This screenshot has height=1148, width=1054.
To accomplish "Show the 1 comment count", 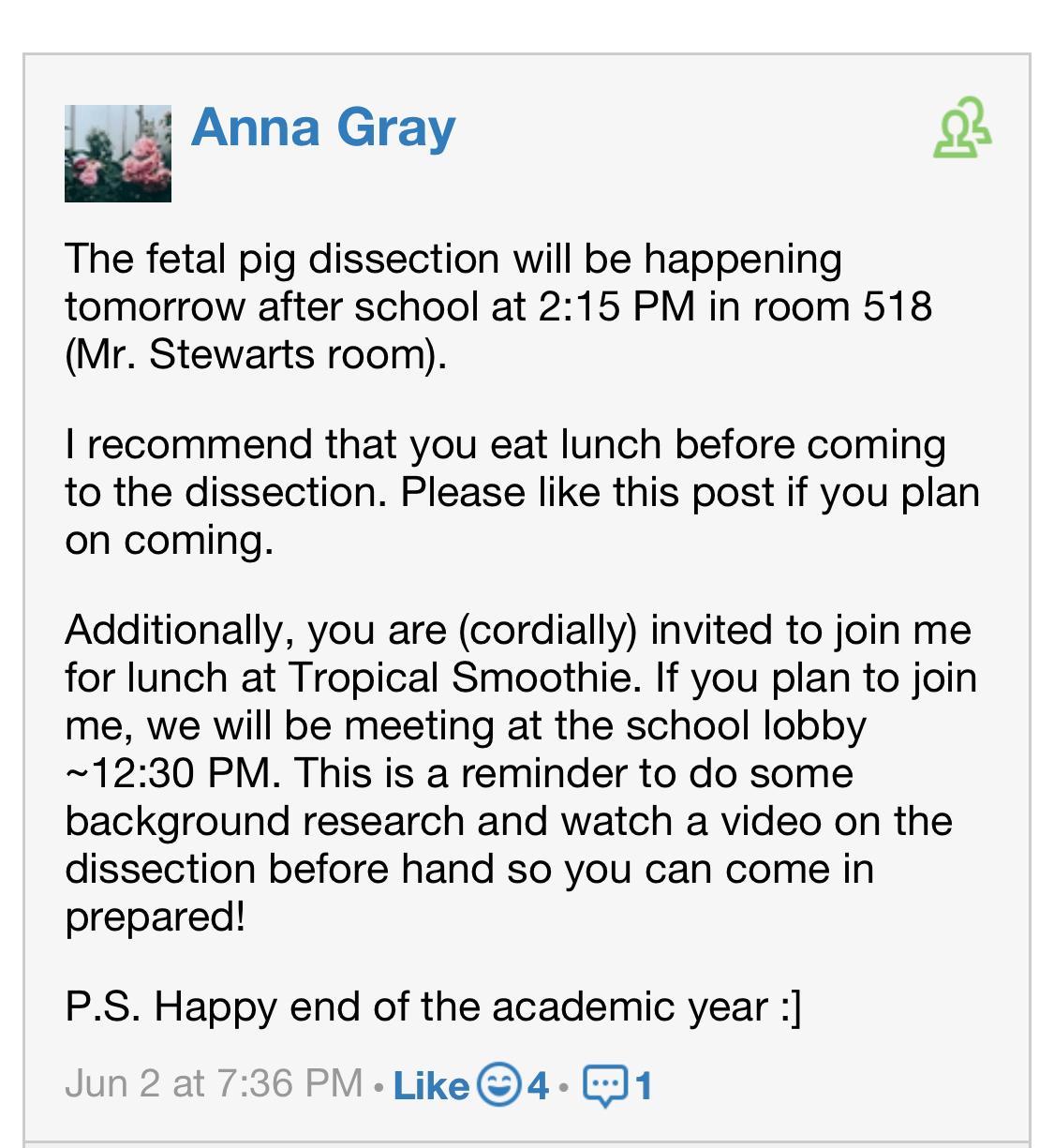I will 643,1085.
